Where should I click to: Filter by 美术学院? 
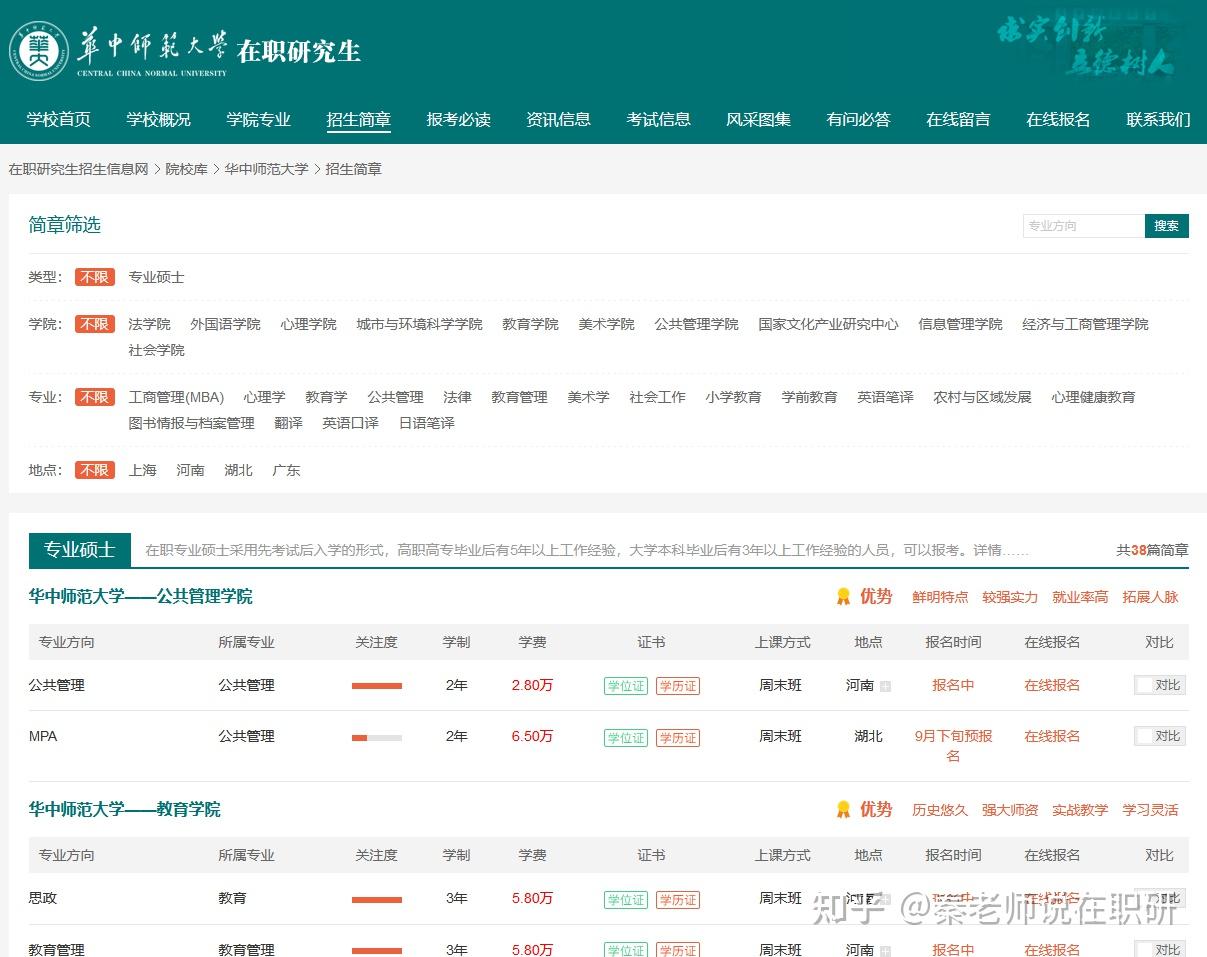[x=607, y=324]
